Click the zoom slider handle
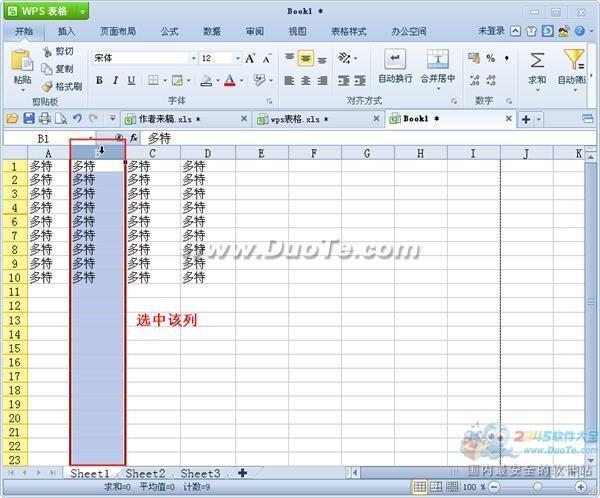 (538, 487)
